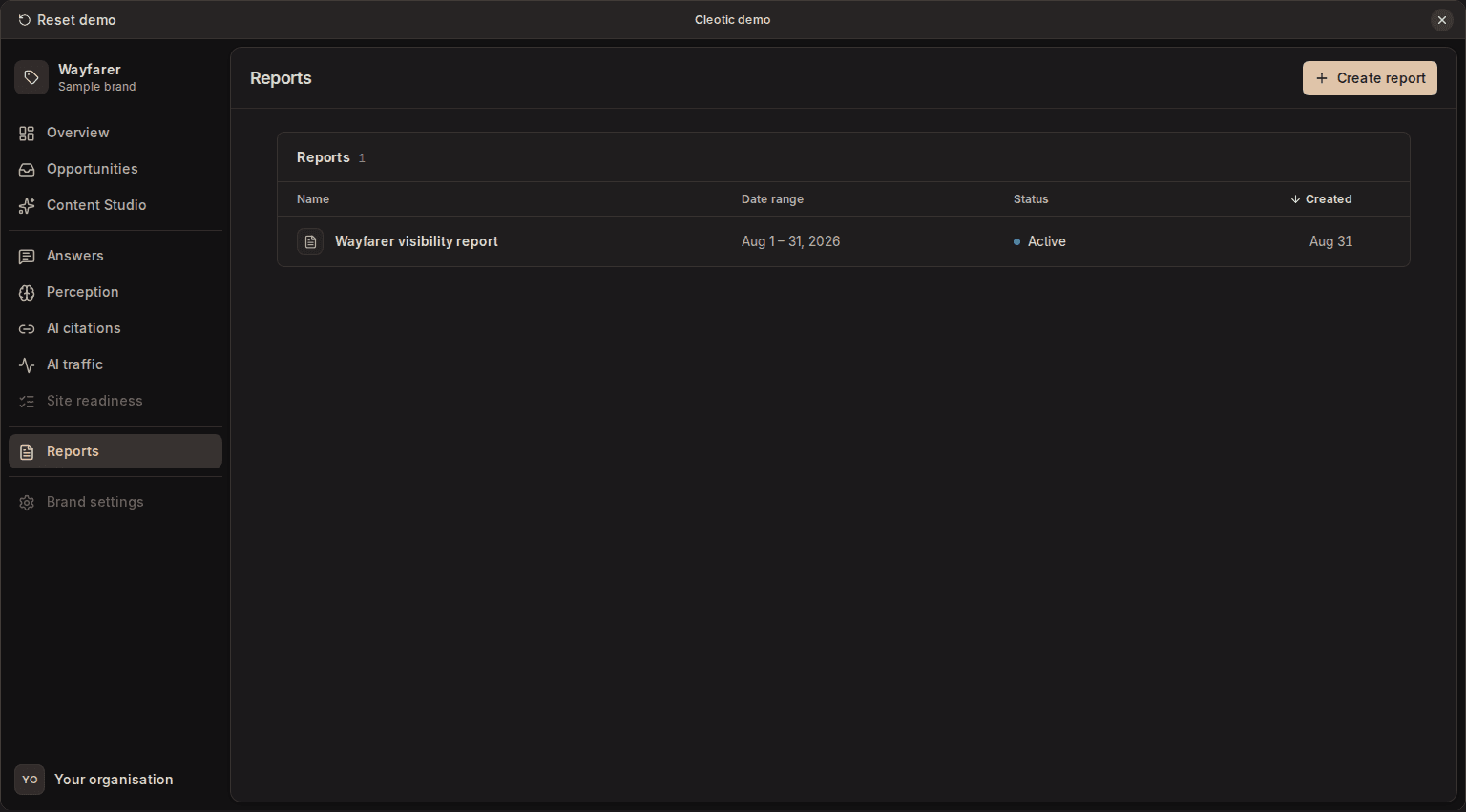
Task: Click the Create report button label
Action: (x=1381, y=78)
